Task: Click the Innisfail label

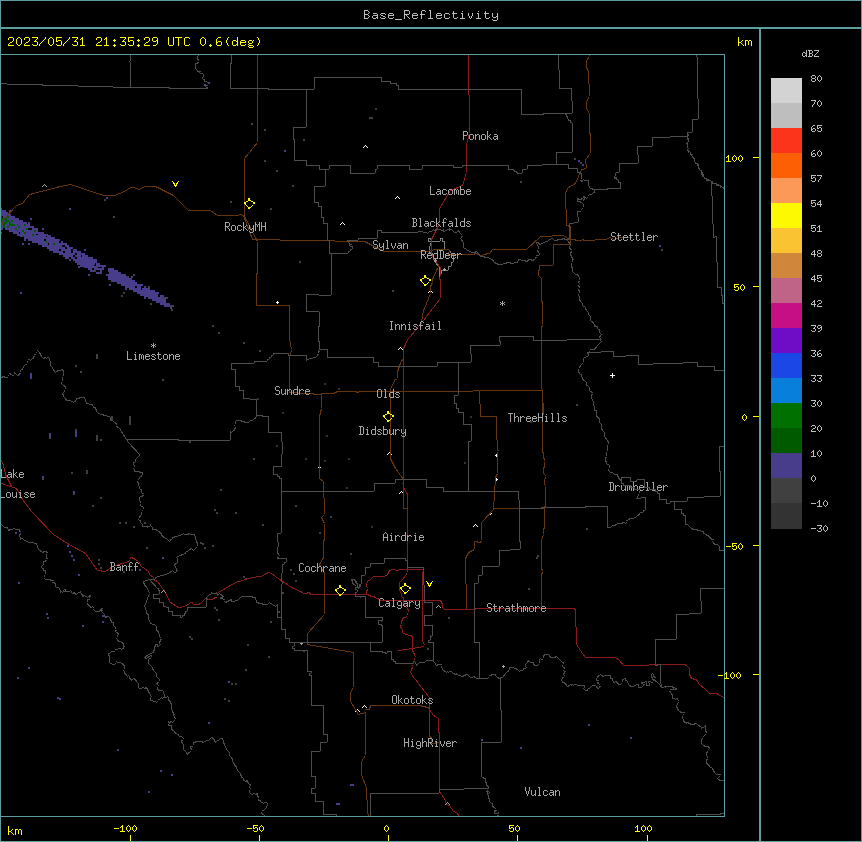Action: click(x=415, y=326)
